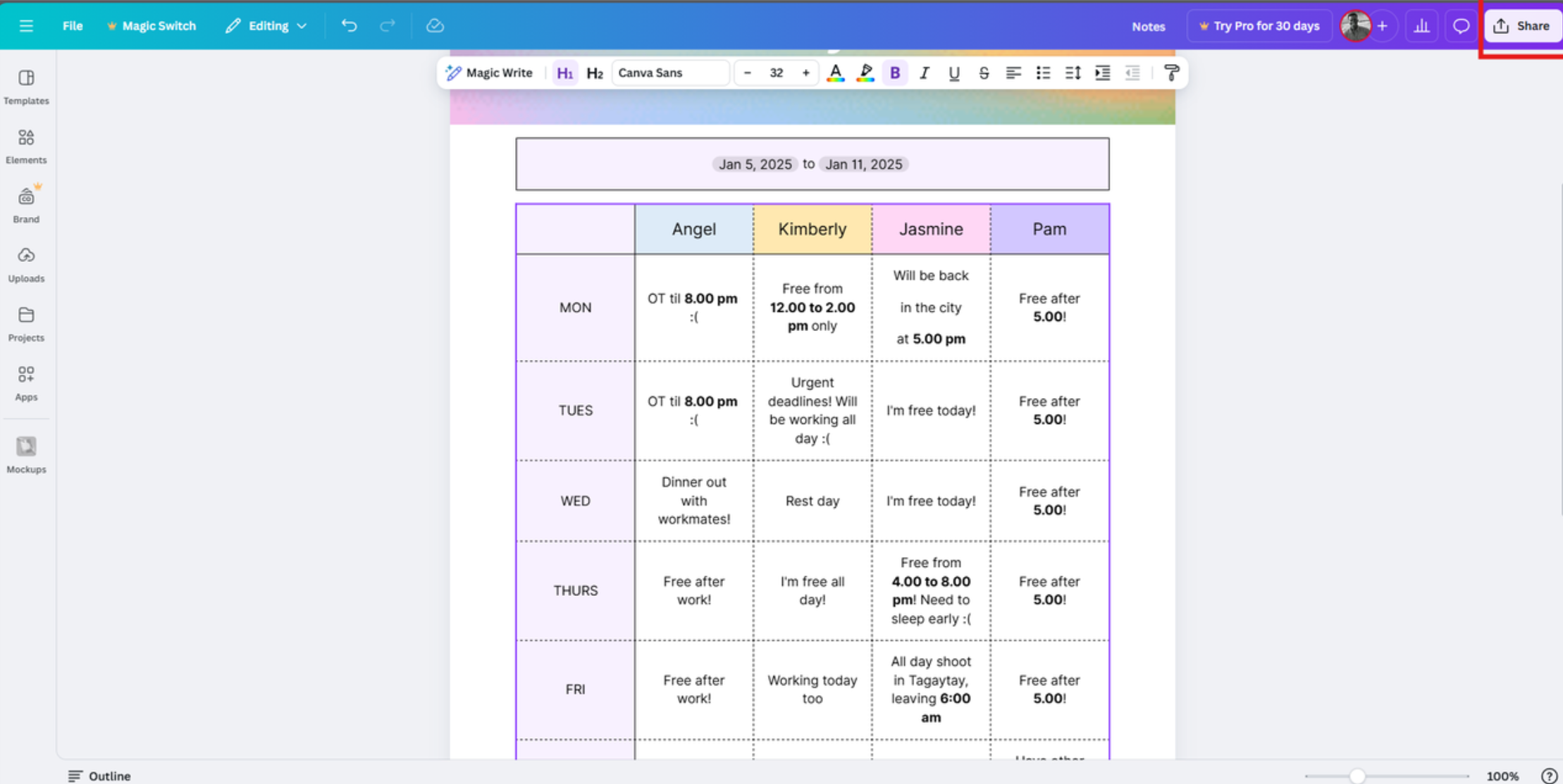Click the Undo icon in the top bar

[x=349, y=25]
